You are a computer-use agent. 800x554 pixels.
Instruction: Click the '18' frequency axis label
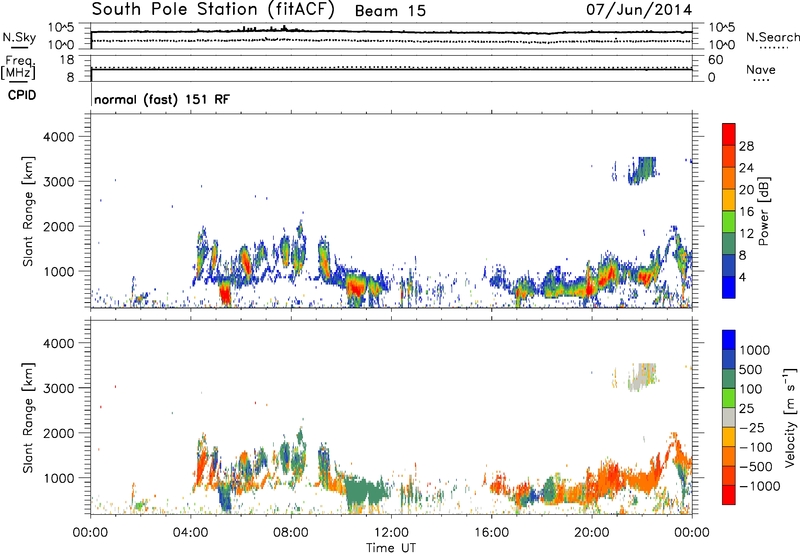click(66, 60)
